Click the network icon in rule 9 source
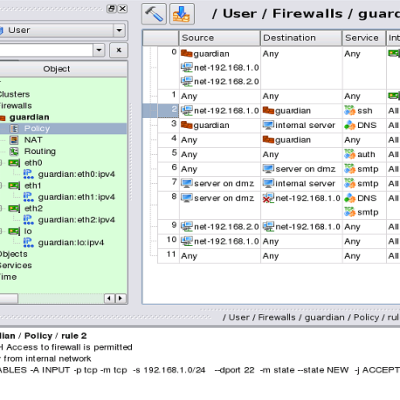 pos(187,227)
